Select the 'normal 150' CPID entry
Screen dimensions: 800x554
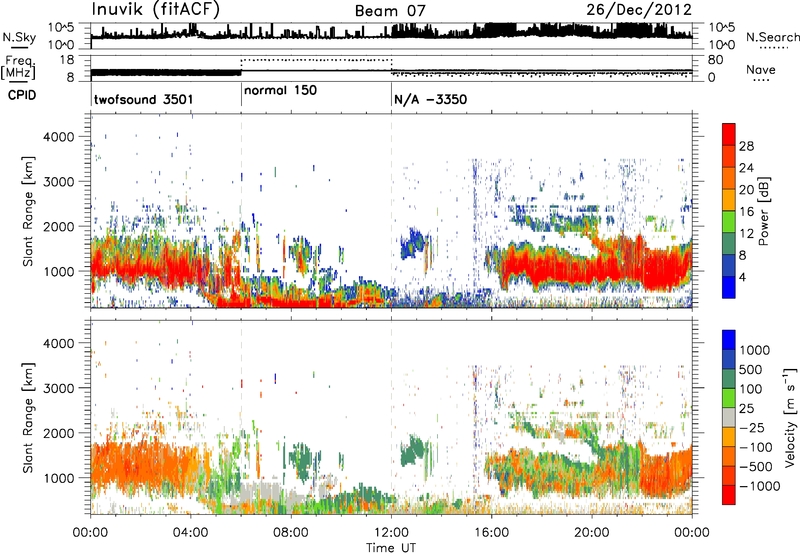tap(280, 90)
